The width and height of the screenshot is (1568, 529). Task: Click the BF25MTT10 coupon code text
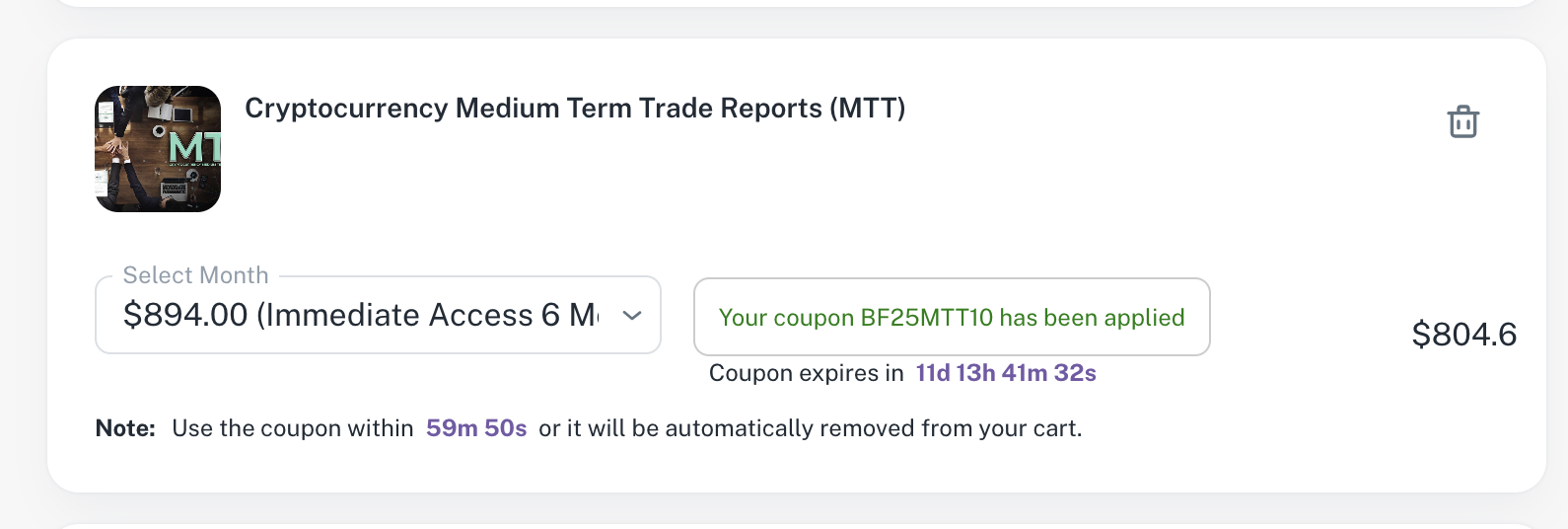pyautogui.click(x=926, y=318)
